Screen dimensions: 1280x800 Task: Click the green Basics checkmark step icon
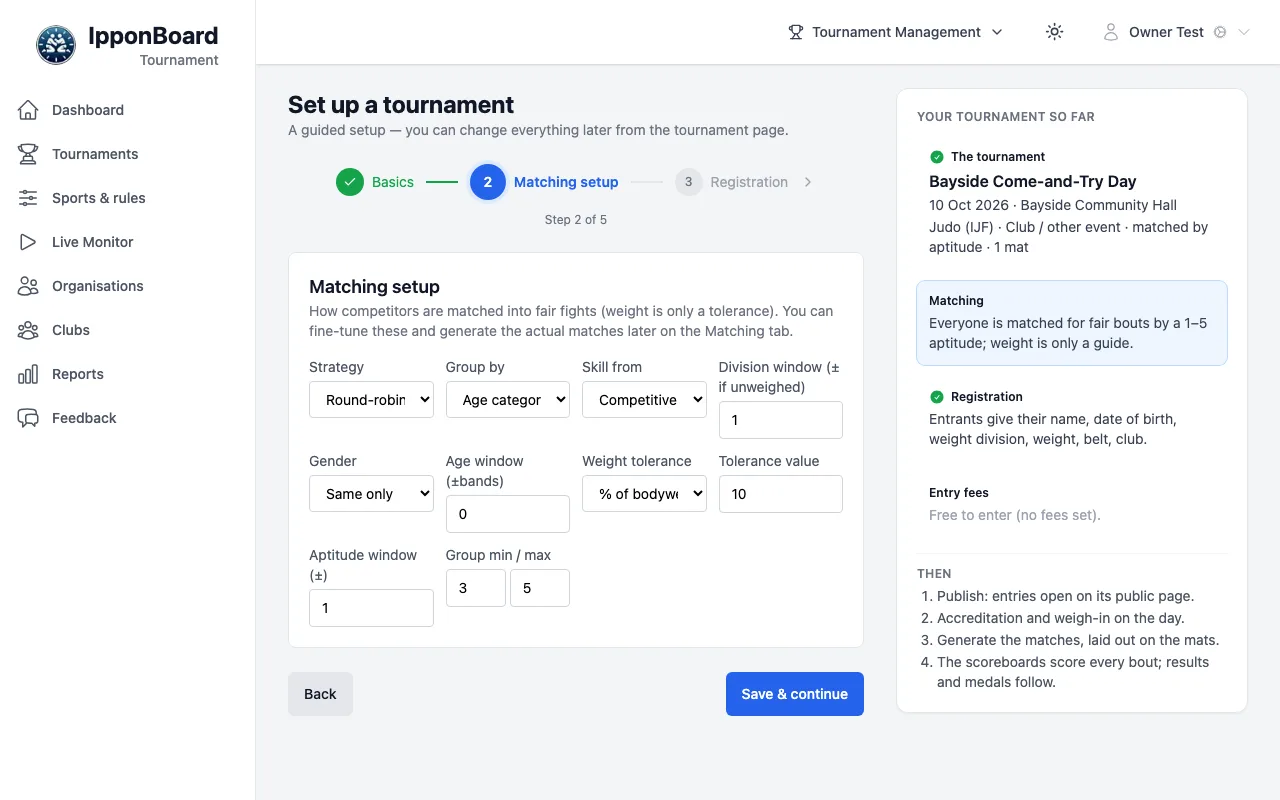click(x=350, y=182)
